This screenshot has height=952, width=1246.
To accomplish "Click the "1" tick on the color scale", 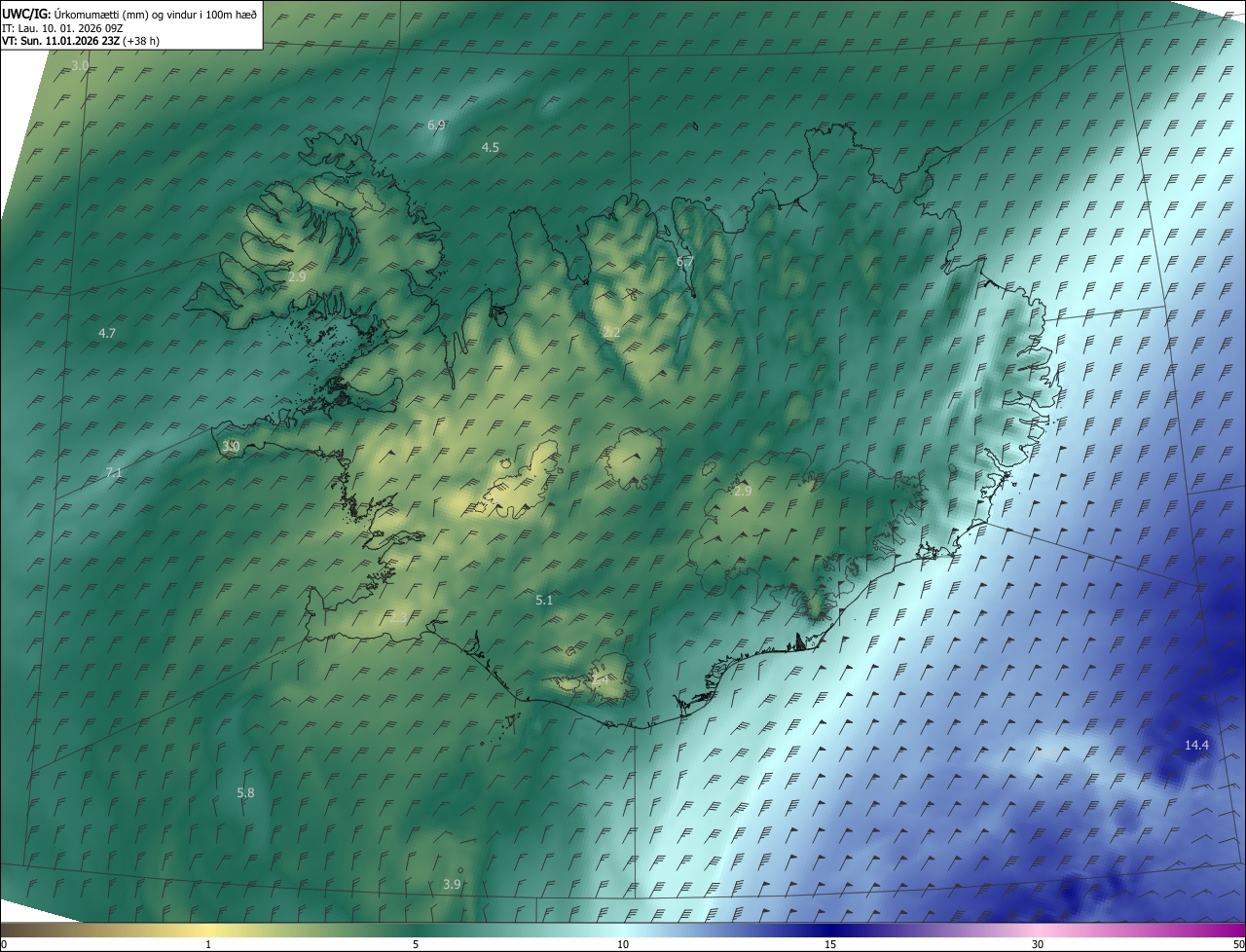I will click(208, 944).
